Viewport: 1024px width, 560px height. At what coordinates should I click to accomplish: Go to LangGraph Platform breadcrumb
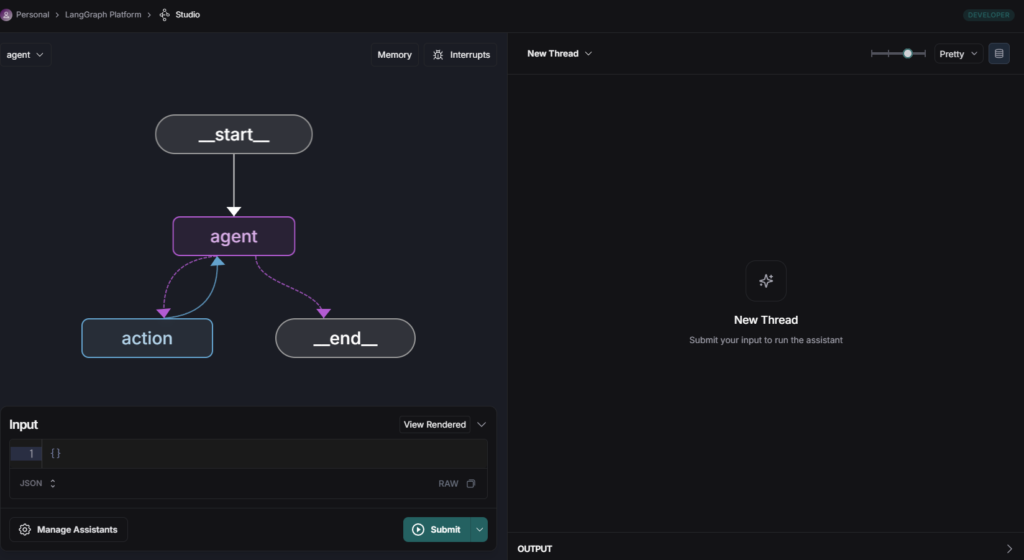(x=103, y=14)
